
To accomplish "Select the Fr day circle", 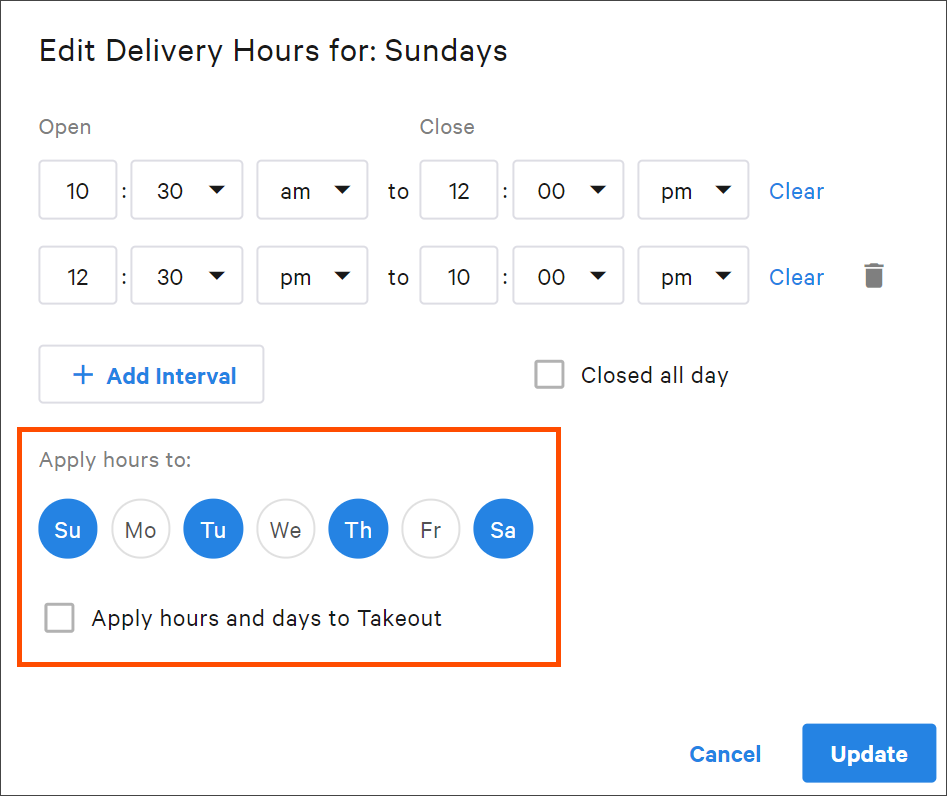I will click(x=431, y=529).
